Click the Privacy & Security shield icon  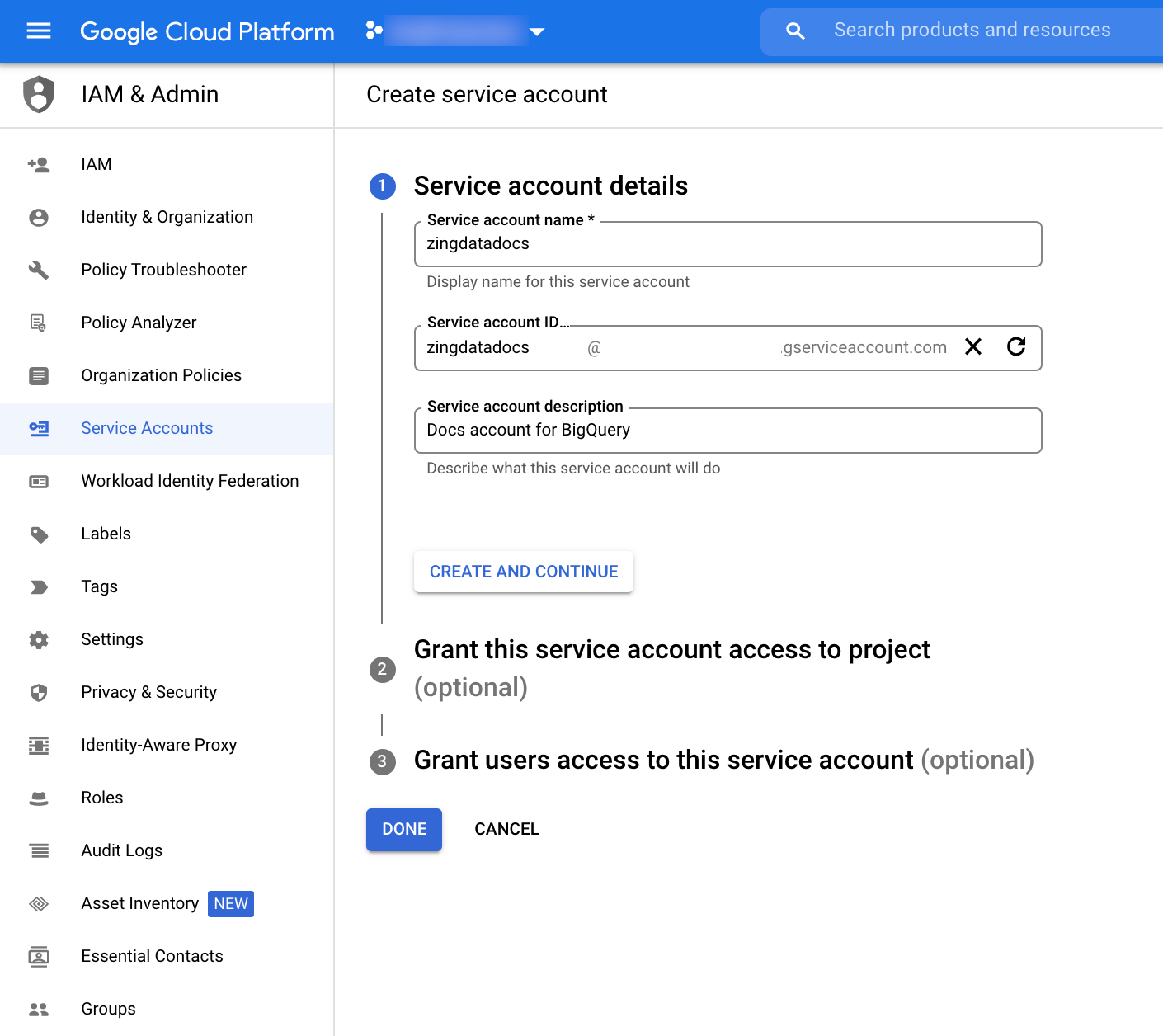39,693
